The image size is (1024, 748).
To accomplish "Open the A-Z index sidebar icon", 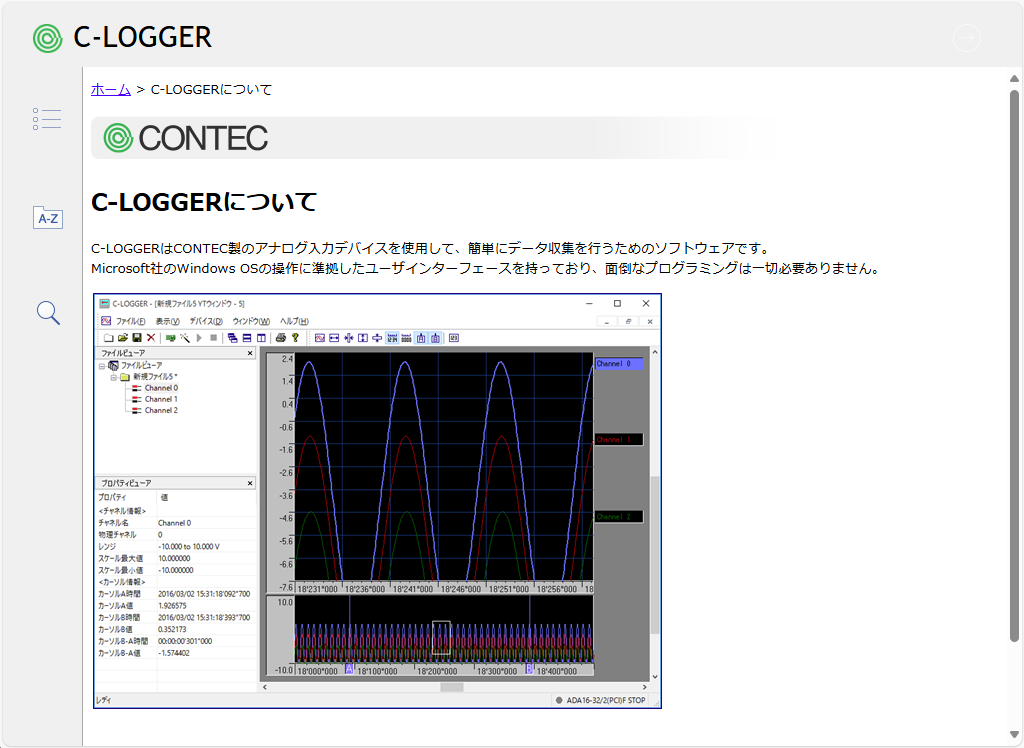I will (48, 218).
